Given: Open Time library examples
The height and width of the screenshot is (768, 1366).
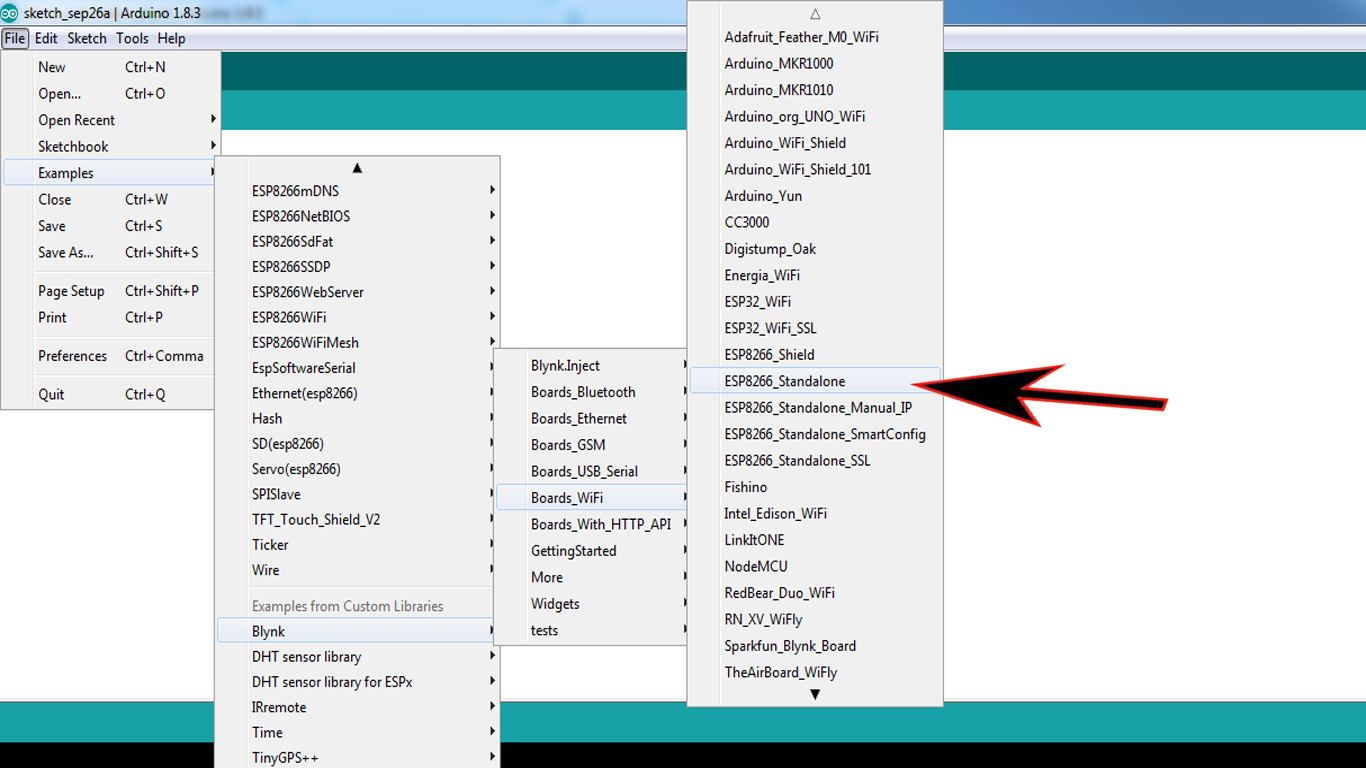Looking at the screenshot, I should click(357, 733).
